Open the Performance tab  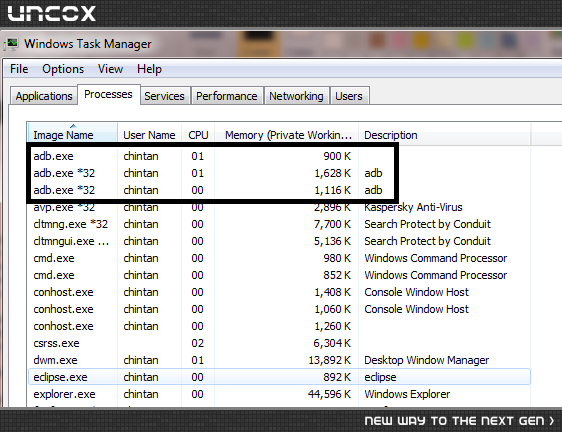point(227,96)
